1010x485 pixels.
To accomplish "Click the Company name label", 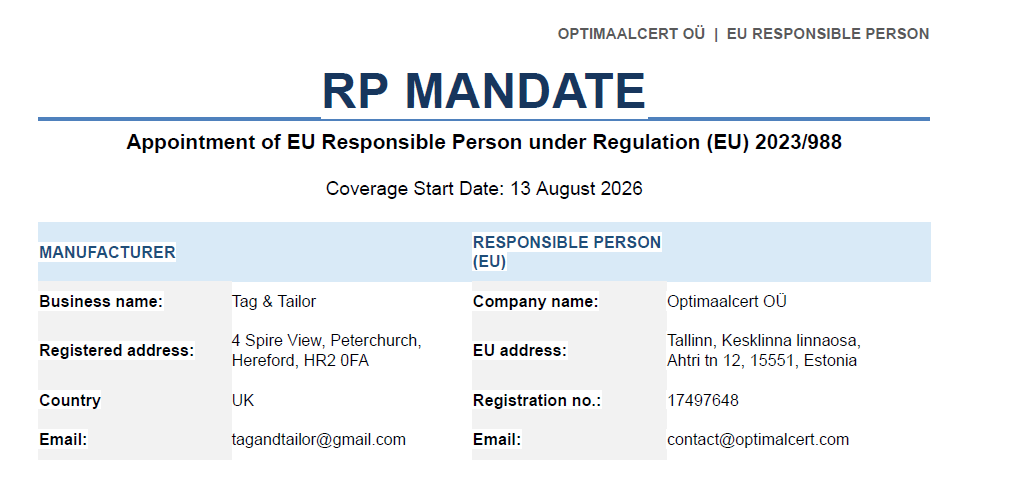I will [535, 301].
